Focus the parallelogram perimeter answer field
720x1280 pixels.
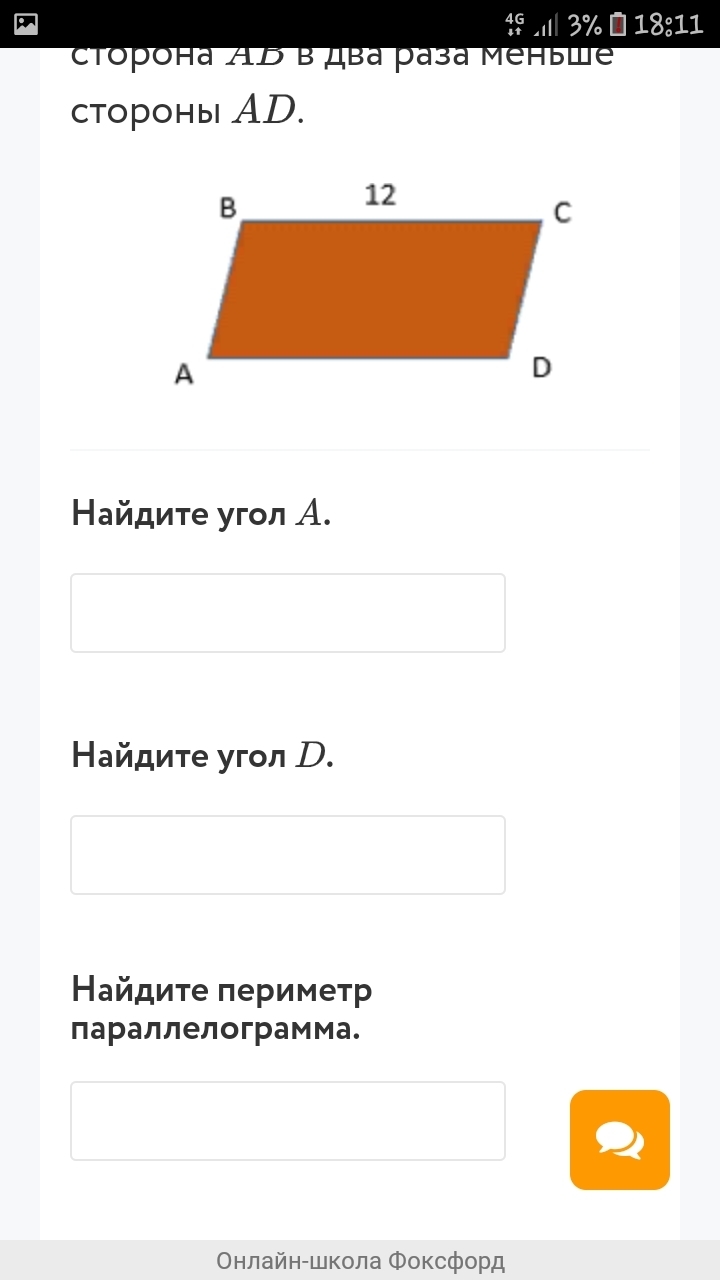point(288,1121)
